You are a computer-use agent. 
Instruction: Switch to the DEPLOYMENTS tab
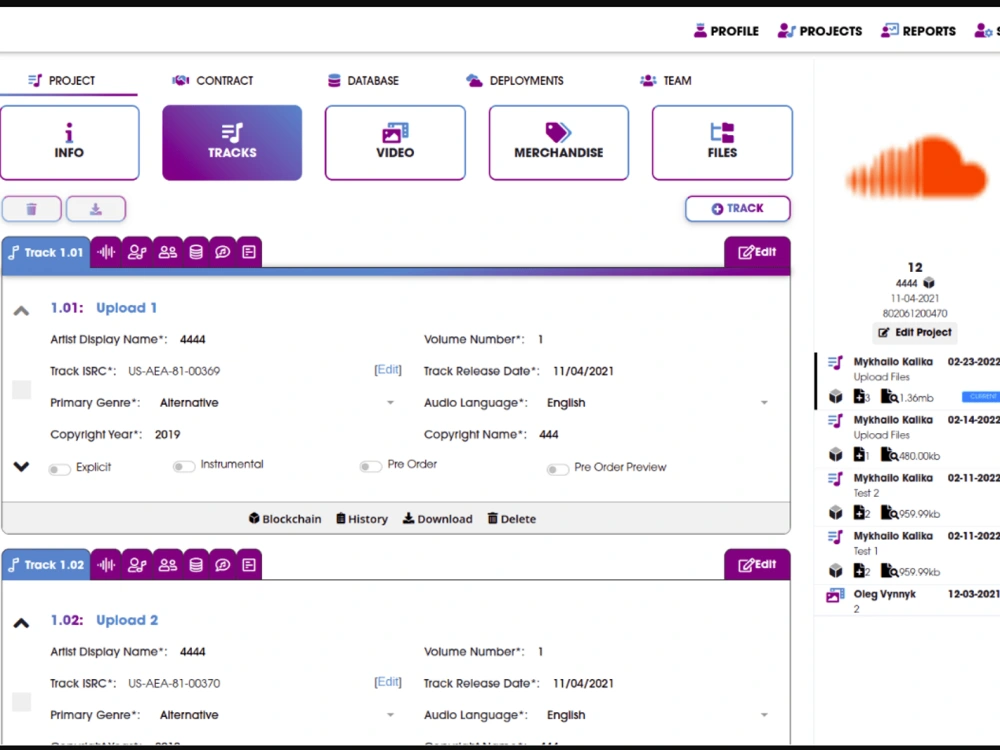(515, 80)
